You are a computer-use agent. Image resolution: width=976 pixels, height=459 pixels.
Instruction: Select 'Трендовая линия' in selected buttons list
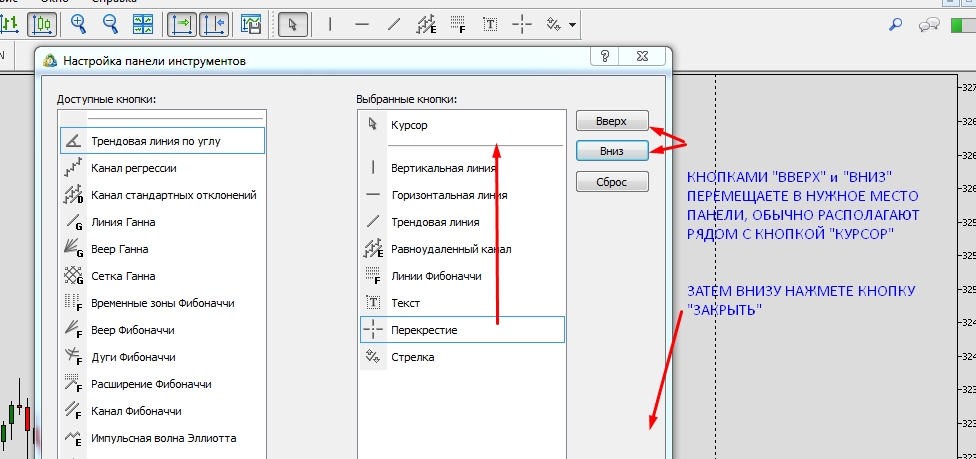(462, 222)
